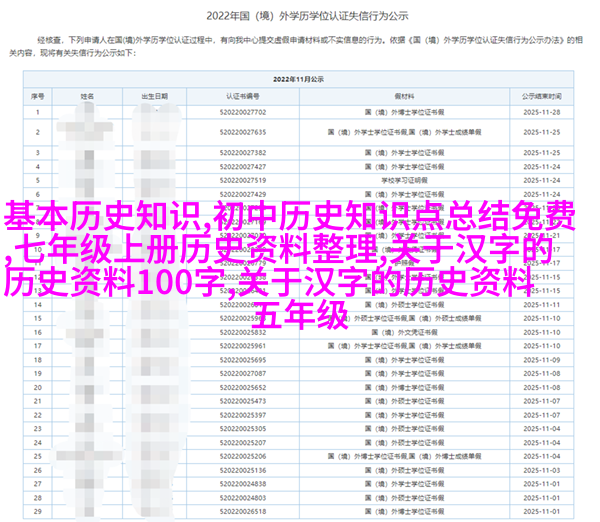Select the 序号 column header
This screenshot has width=600, height=522.
tap(37, 96)
